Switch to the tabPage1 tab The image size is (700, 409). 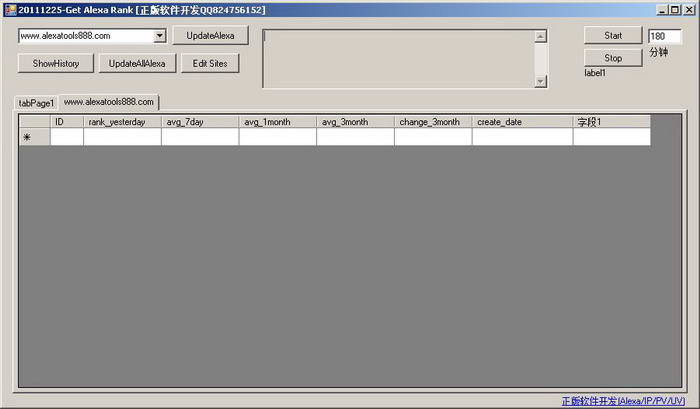click(37, 103)
